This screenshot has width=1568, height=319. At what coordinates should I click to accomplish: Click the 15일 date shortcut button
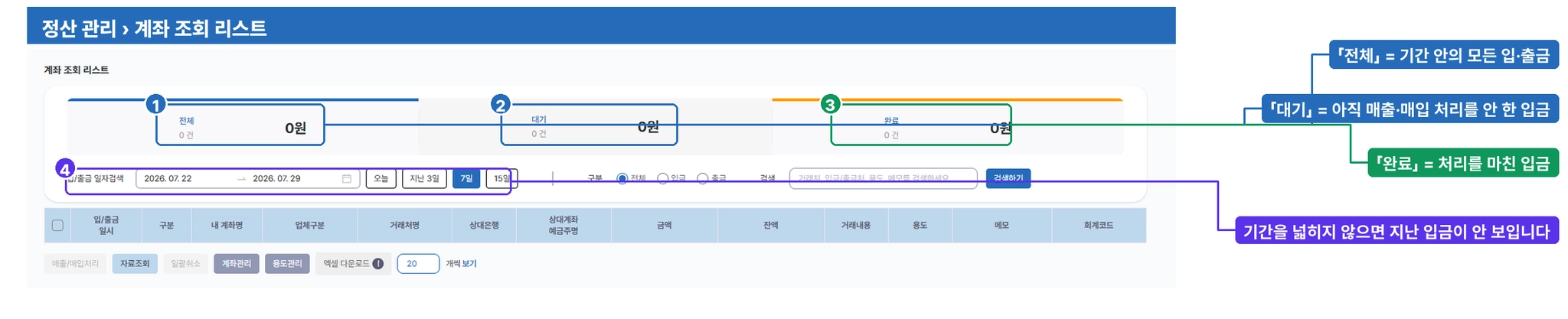click(x=501, y=178)
